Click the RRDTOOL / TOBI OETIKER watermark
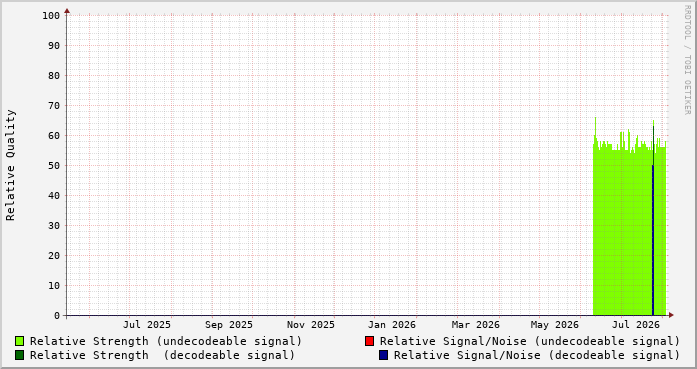The image size is (697, 369). [x=687, y=60]
